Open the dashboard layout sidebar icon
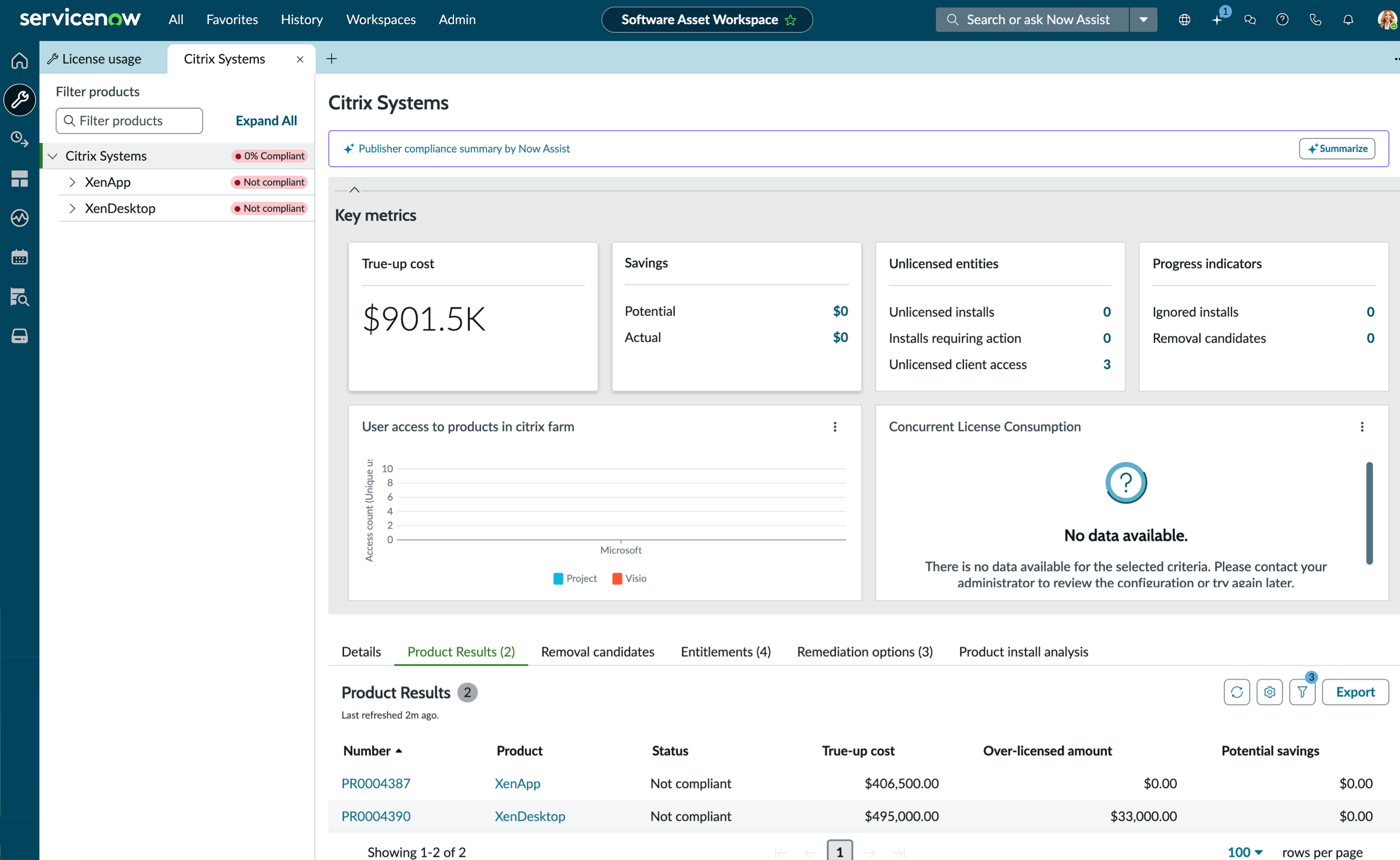1400x860 pixels. 19,179
